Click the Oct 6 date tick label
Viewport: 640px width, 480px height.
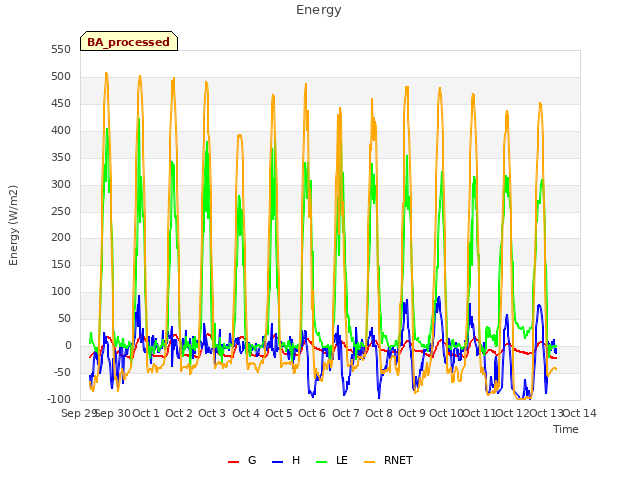point(312,413)
